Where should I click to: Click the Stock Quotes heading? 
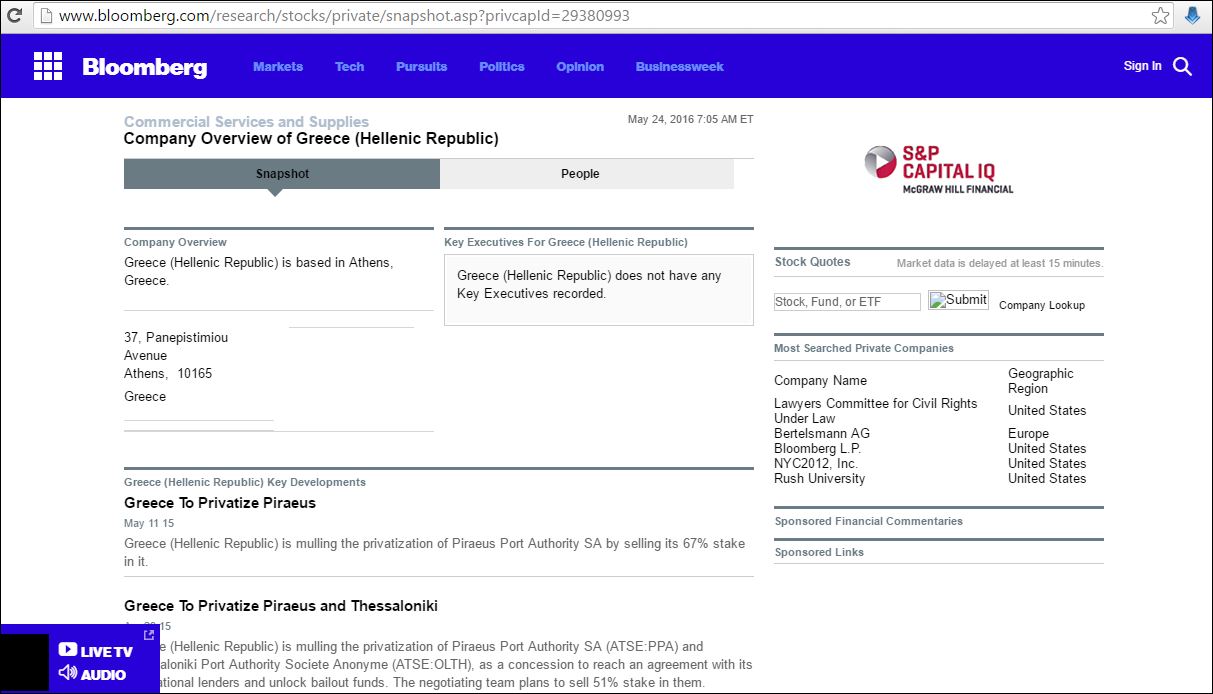point(813,262)
